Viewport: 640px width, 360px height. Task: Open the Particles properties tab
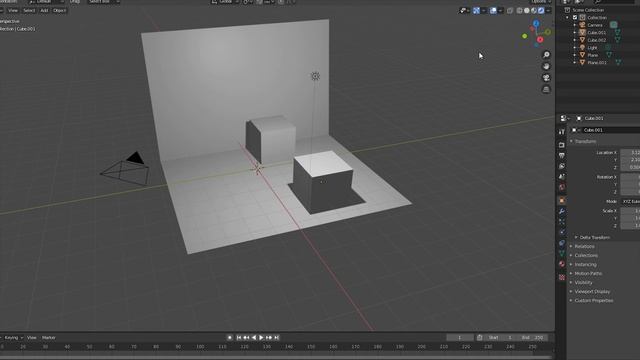562,222
